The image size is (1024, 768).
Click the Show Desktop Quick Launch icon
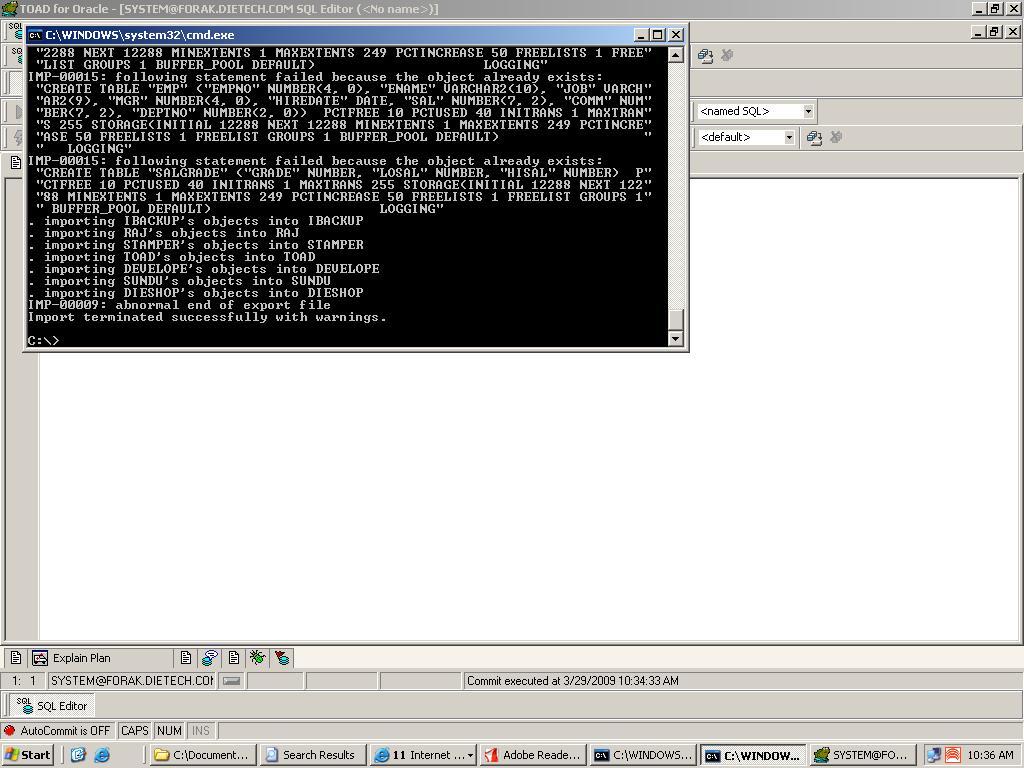pyautogui.click(x=78, y=755)
